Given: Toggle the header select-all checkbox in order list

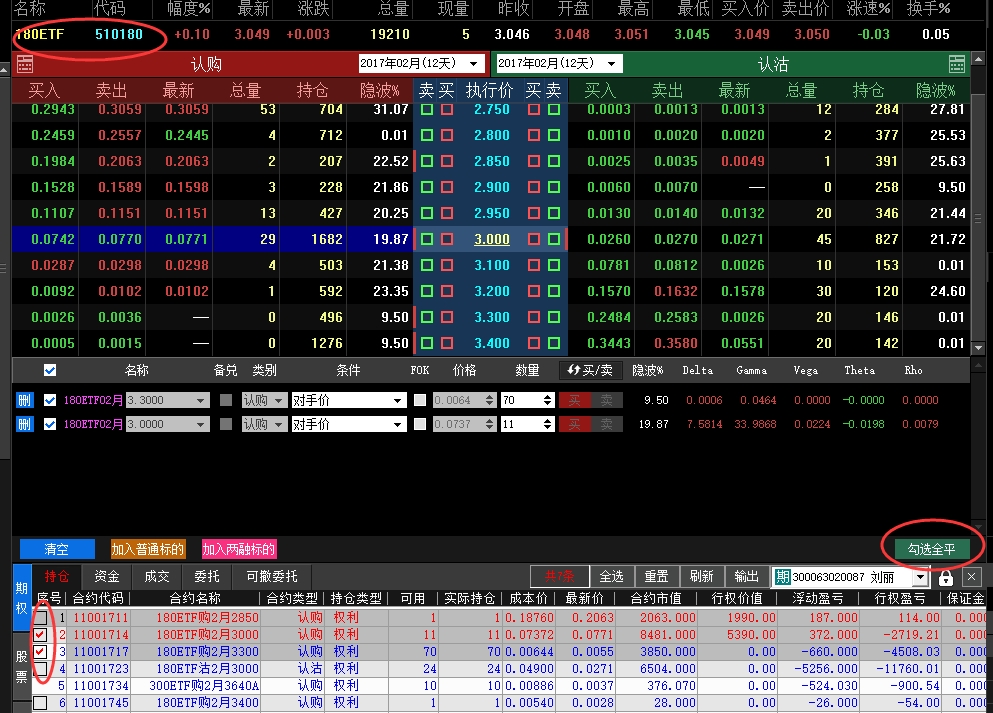Looking at the screenshot, I should pos(50,370).
